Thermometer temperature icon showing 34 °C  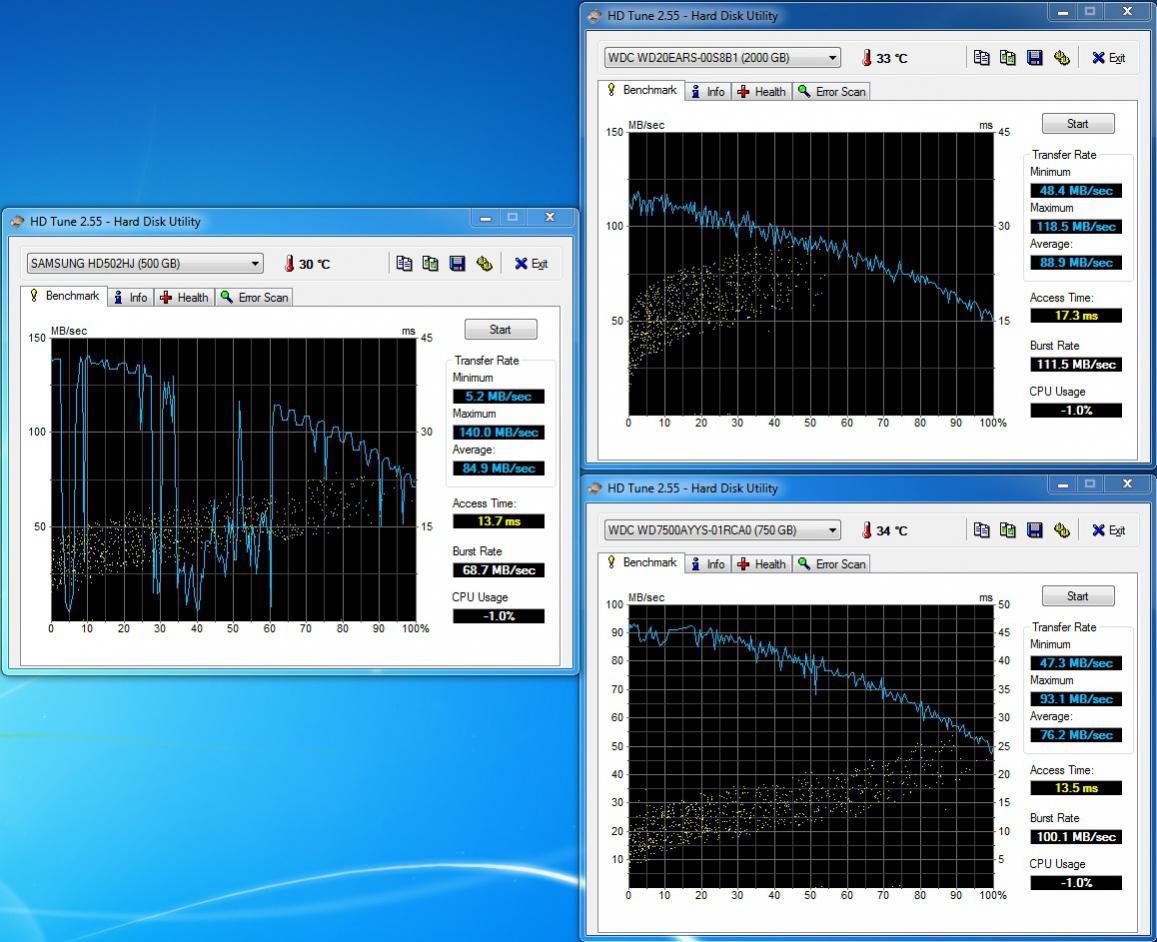coord(867,530)
